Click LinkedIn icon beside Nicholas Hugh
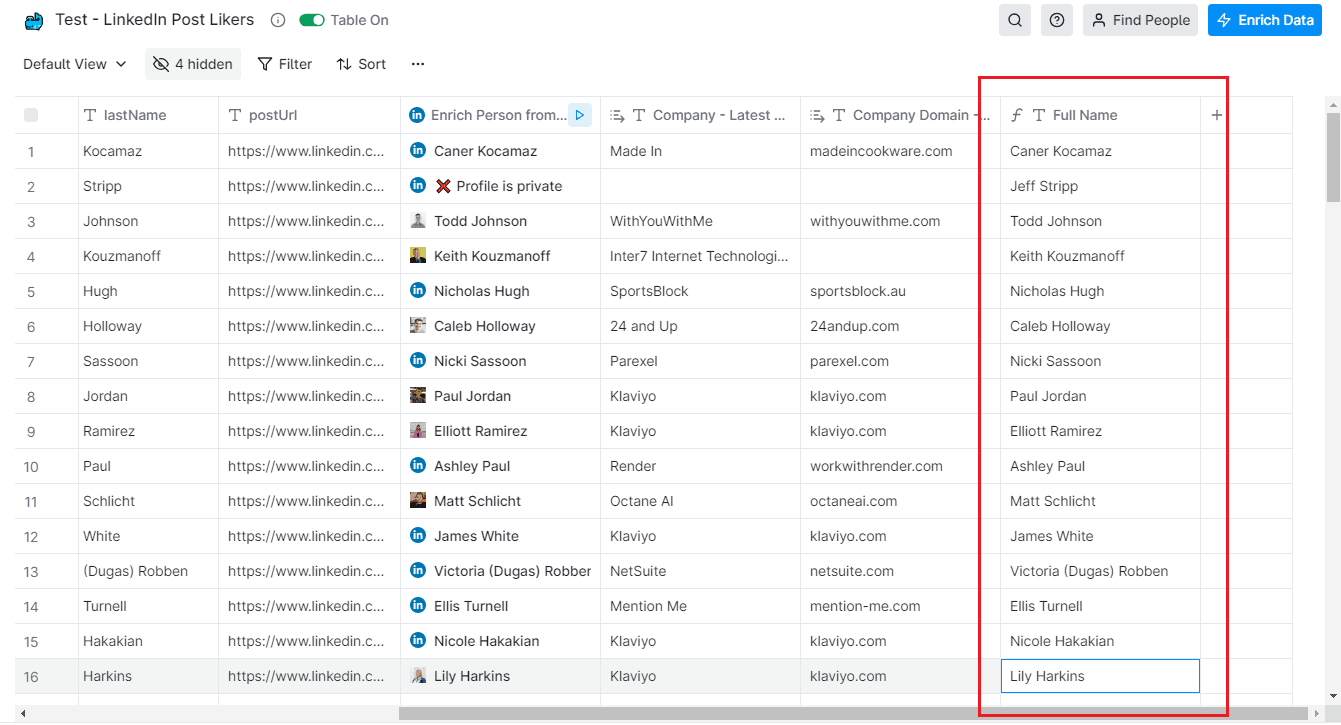1341x725 pixels. [418, 291]
